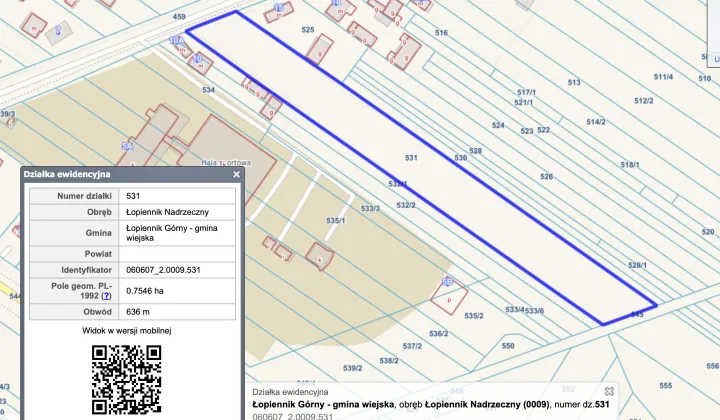Click the Powiat row label
The height and width of the screenshot is (420, 720).
point(98,254)
